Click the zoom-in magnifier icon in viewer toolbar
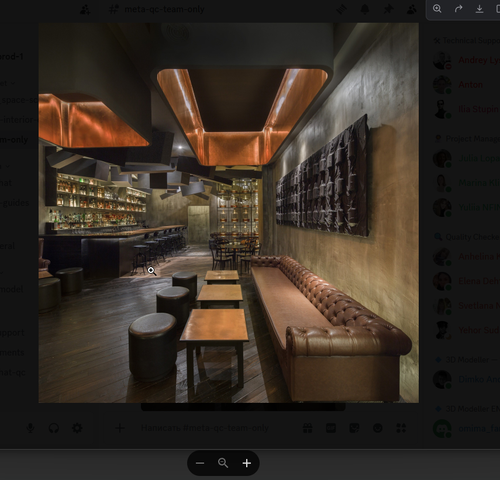 coord(437,9)
